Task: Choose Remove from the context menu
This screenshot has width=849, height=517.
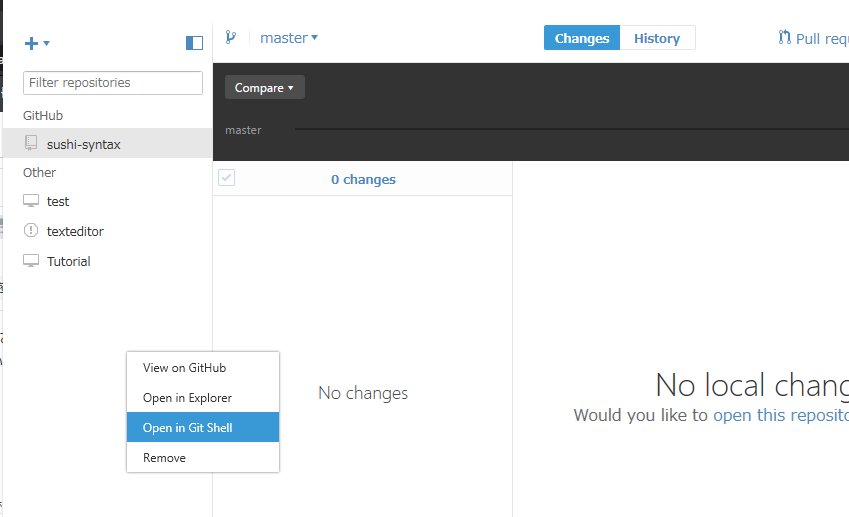Action: click(203, 458)
